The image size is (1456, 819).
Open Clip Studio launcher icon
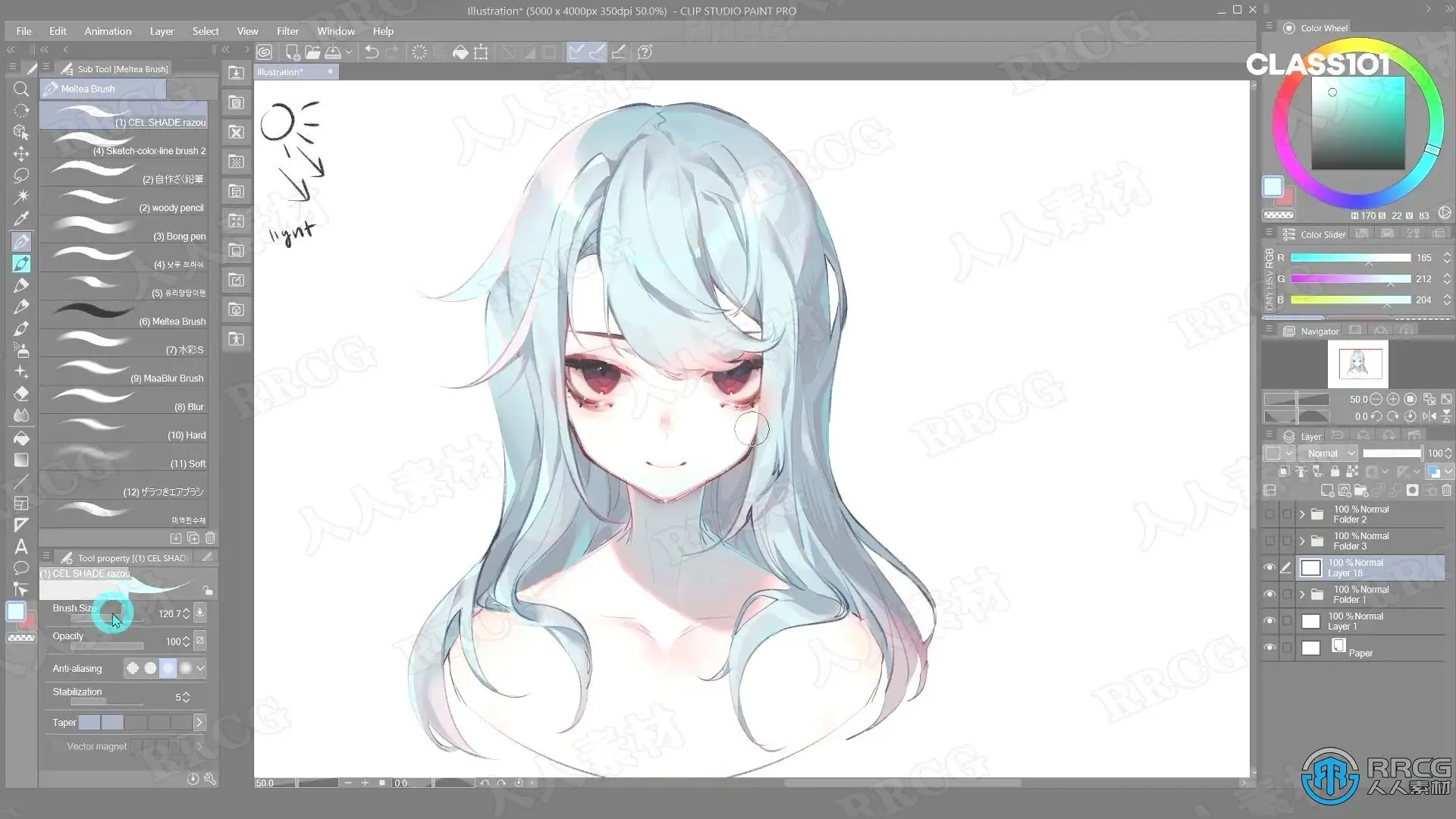pyautogui.click(x=264, y=52)
